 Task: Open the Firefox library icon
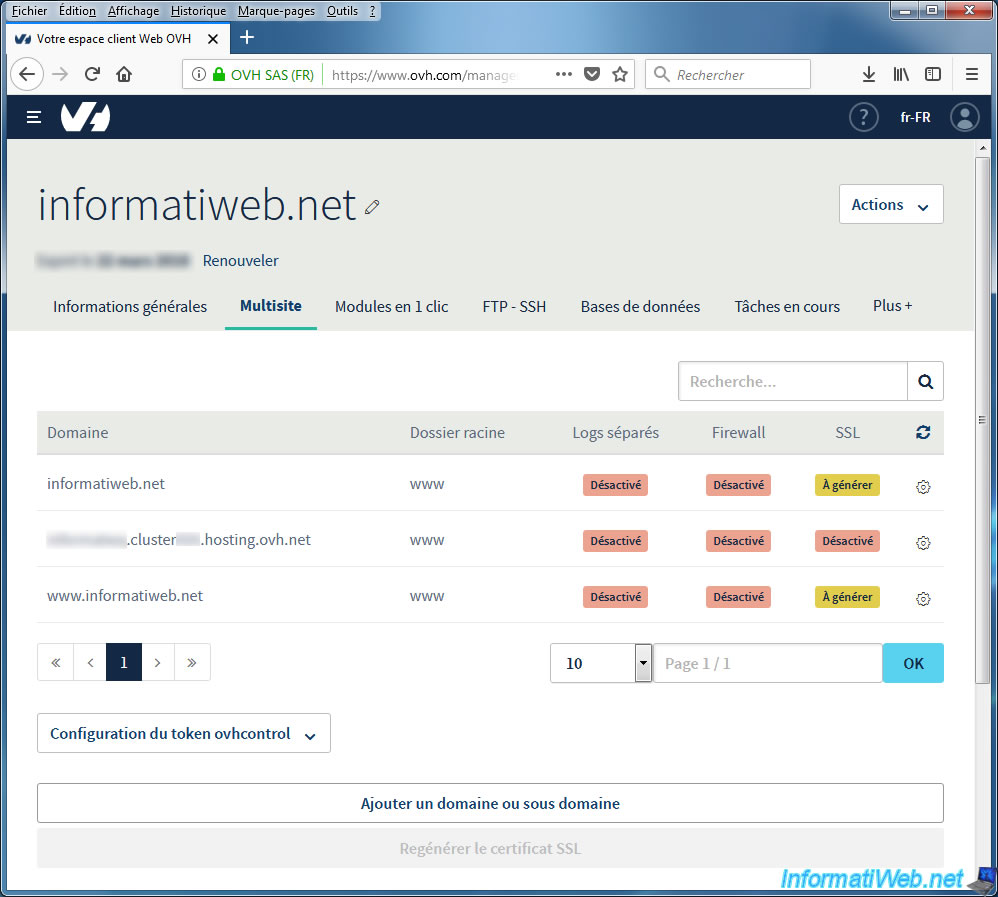click(901, 74)
